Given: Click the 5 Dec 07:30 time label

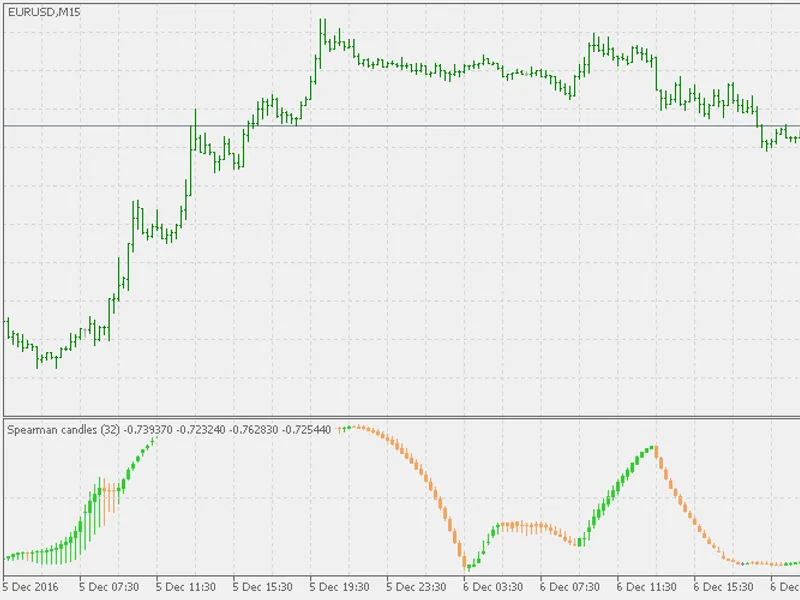Looking at the screenshot, I should coord(109,587).
